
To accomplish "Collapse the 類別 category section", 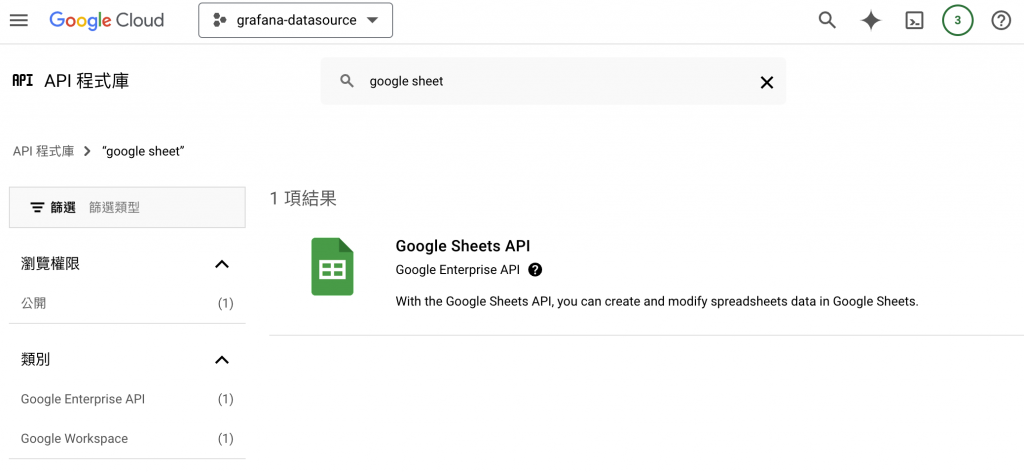I will [x=222, y=360].
